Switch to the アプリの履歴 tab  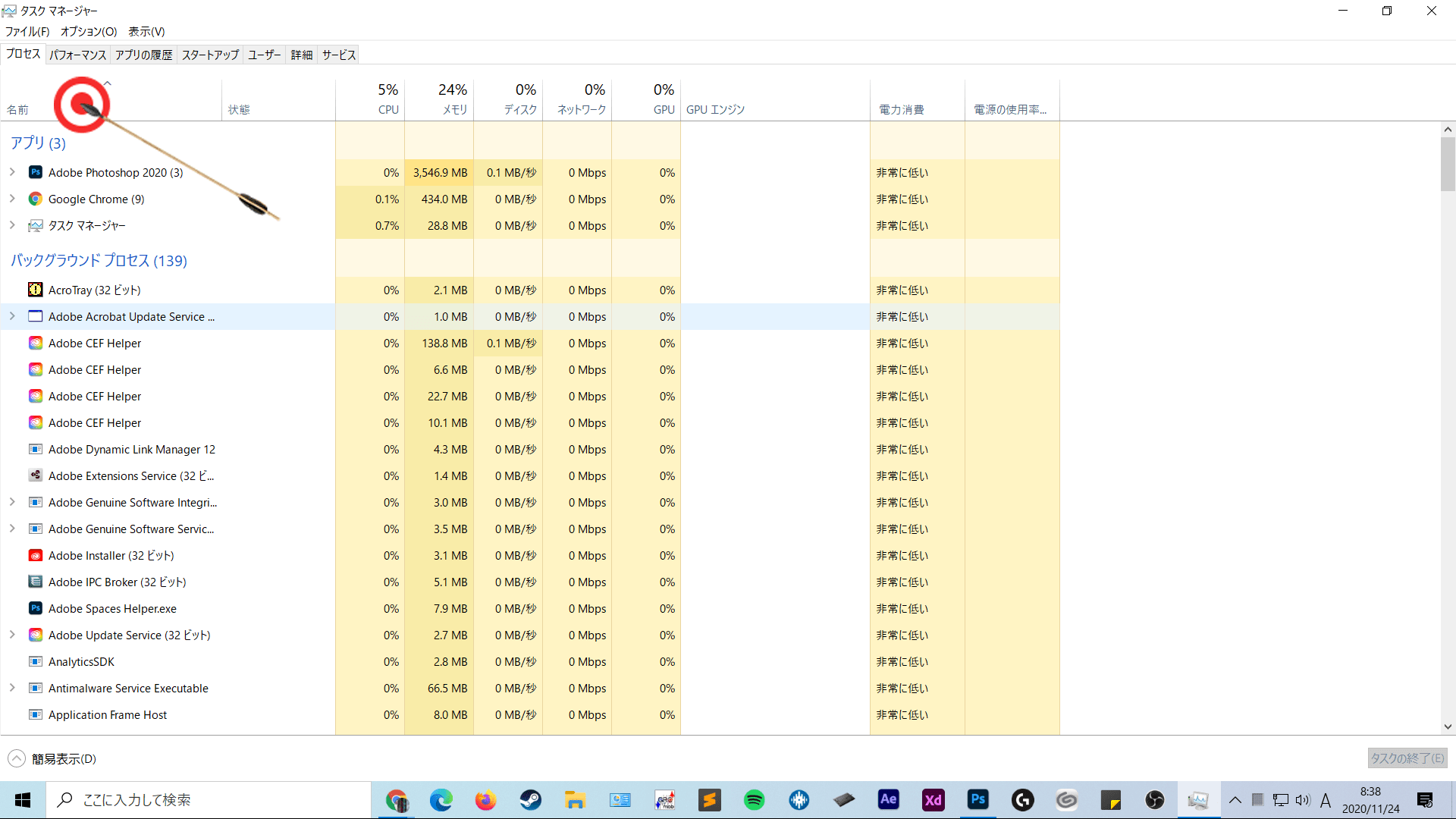(144, 55)
